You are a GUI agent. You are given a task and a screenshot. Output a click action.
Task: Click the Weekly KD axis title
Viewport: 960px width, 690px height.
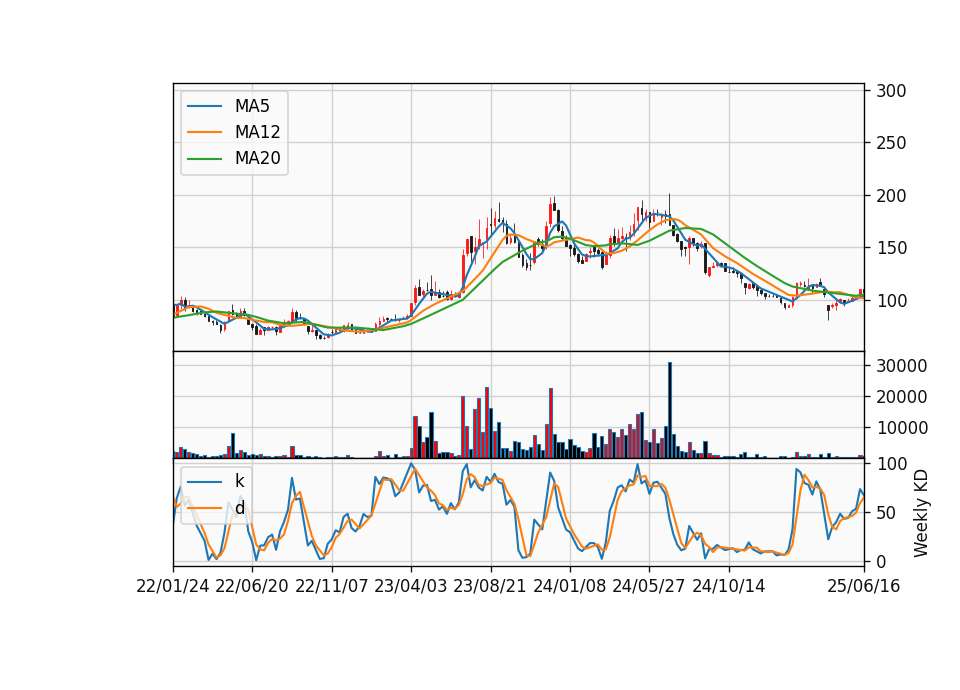pos(921,513)
